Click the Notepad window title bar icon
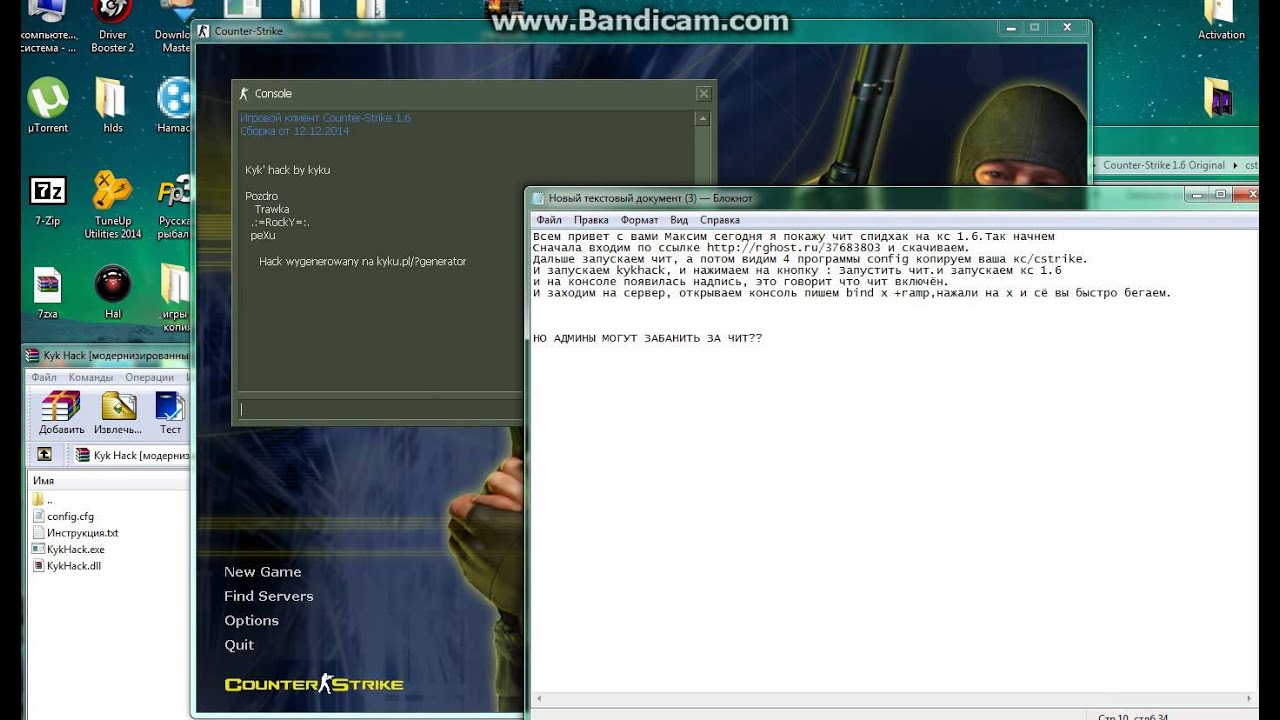 click(x=538, y=198)
